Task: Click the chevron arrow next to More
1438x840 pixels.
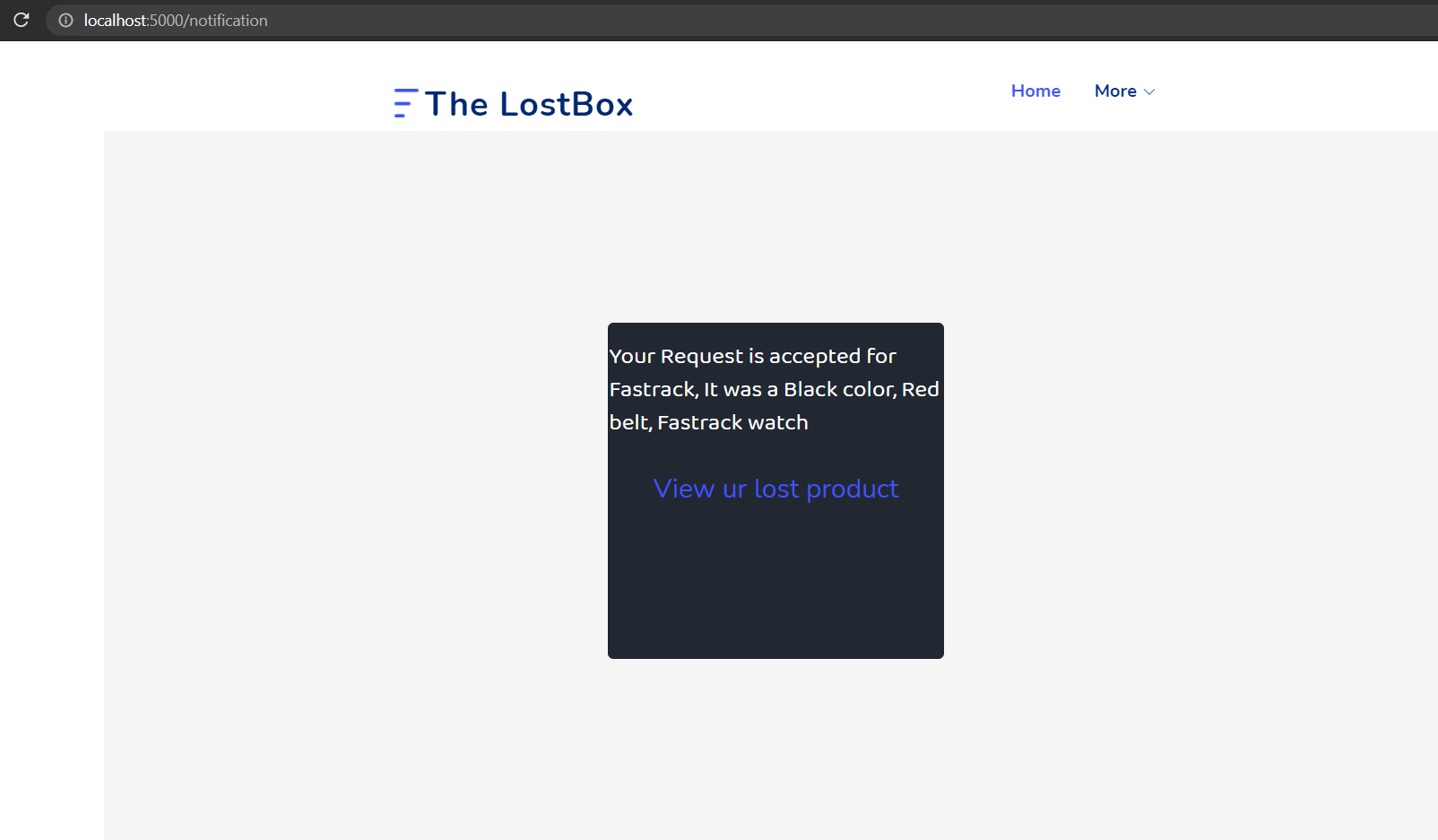Action: (1149, 91)
